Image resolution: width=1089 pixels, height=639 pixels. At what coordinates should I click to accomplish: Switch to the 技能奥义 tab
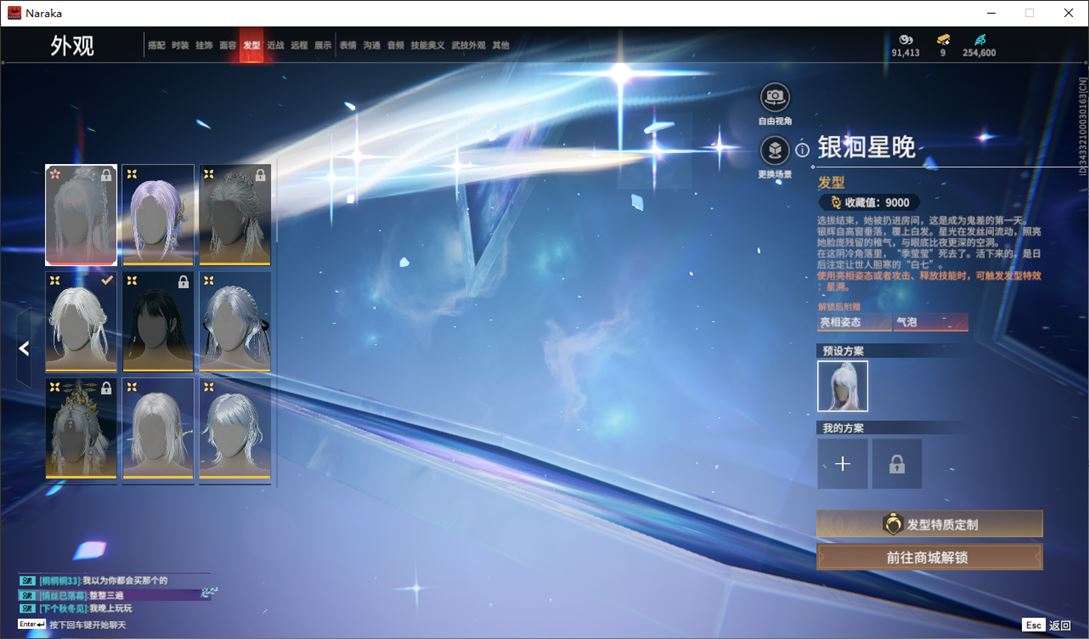[x=427, y=45]
